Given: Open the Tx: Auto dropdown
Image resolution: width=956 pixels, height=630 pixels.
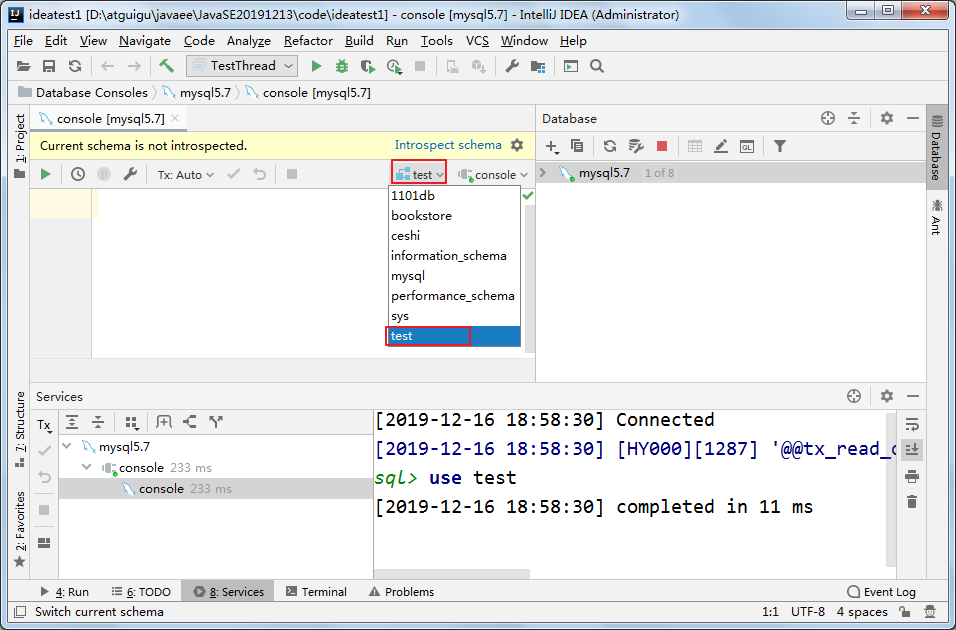Looking at the screenshot, I should (185, 174).
